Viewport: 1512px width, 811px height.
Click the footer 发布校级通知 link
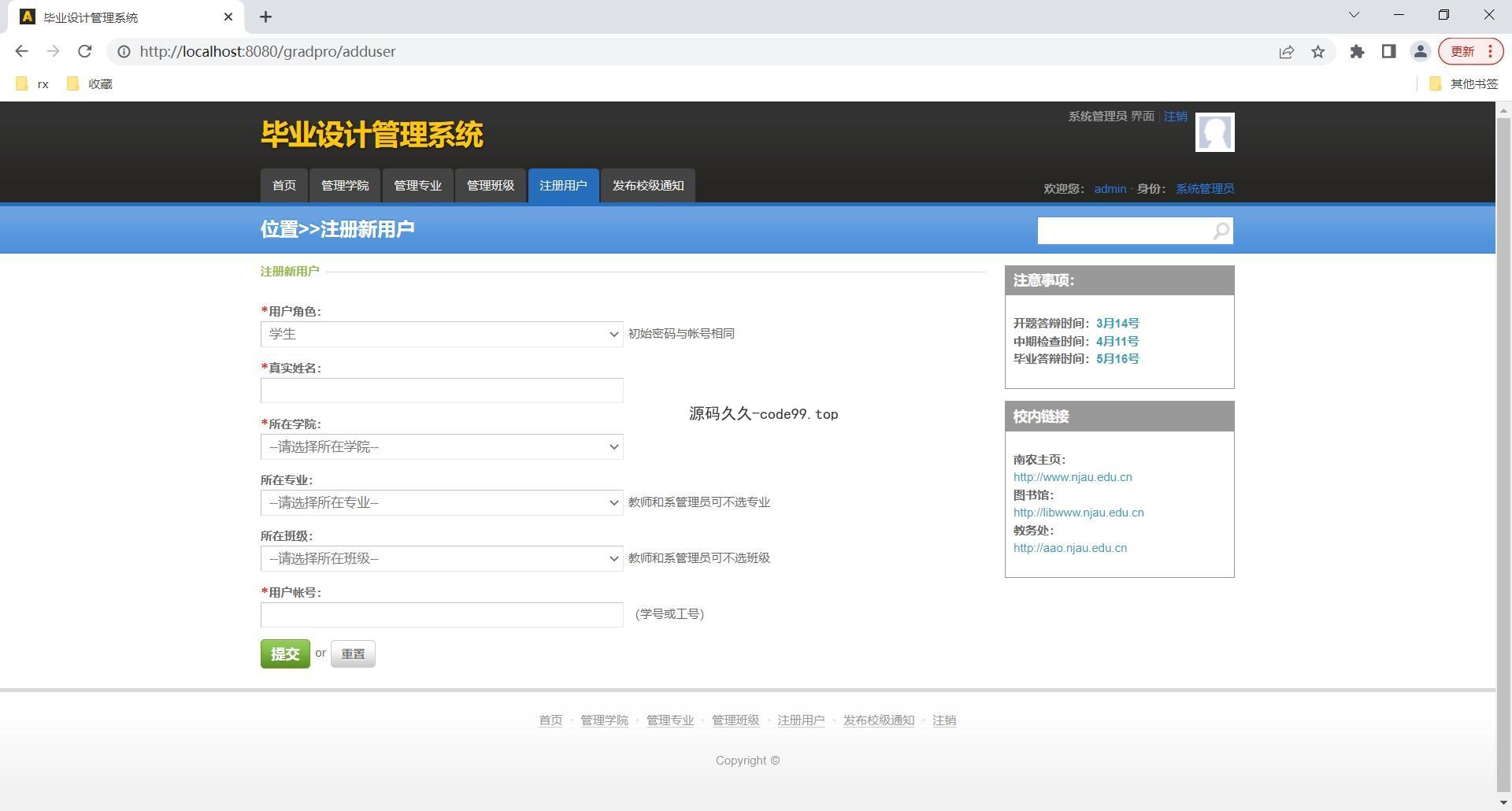point(879,720)
